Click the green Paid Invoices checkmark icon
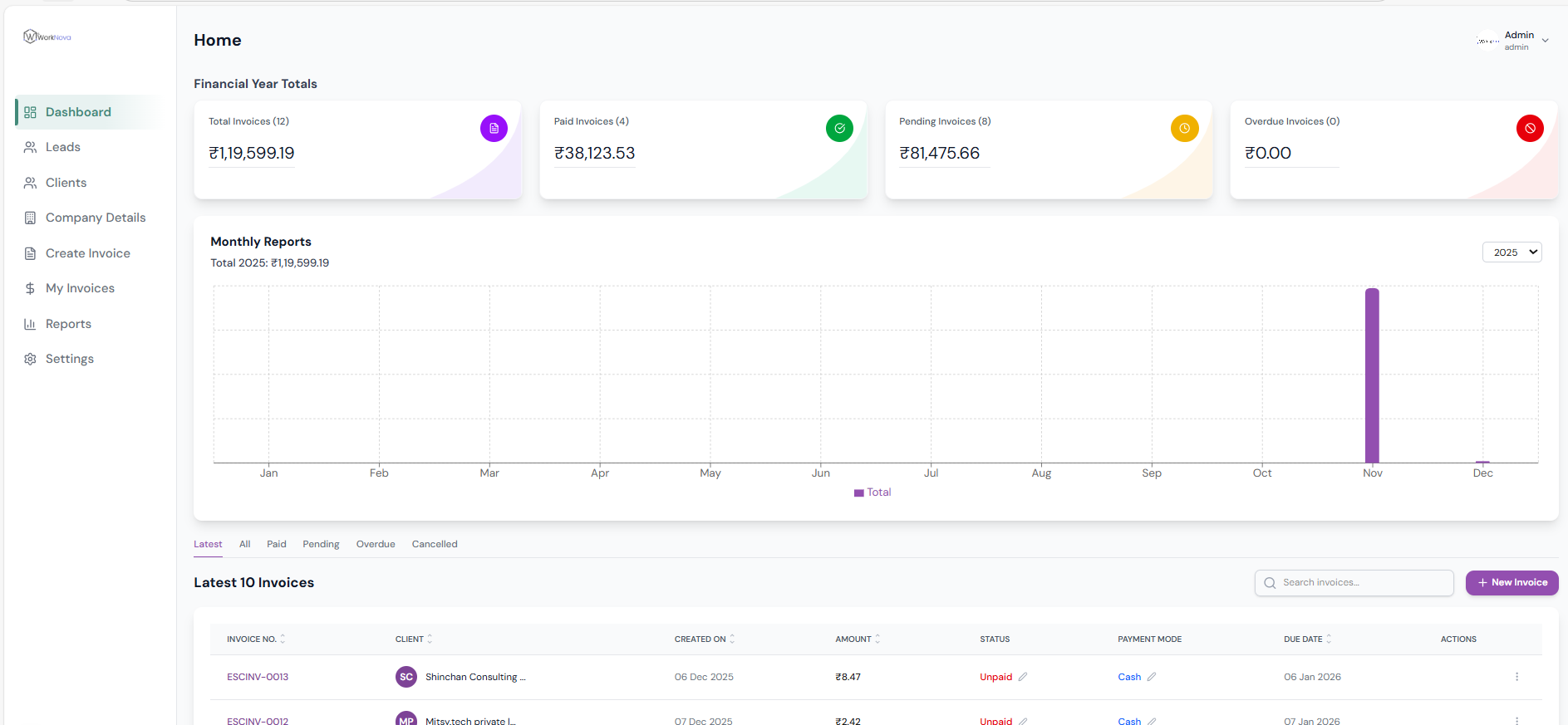Image resolution: width=1568 pixels, height=725 pixels. [x=839, y=129]
